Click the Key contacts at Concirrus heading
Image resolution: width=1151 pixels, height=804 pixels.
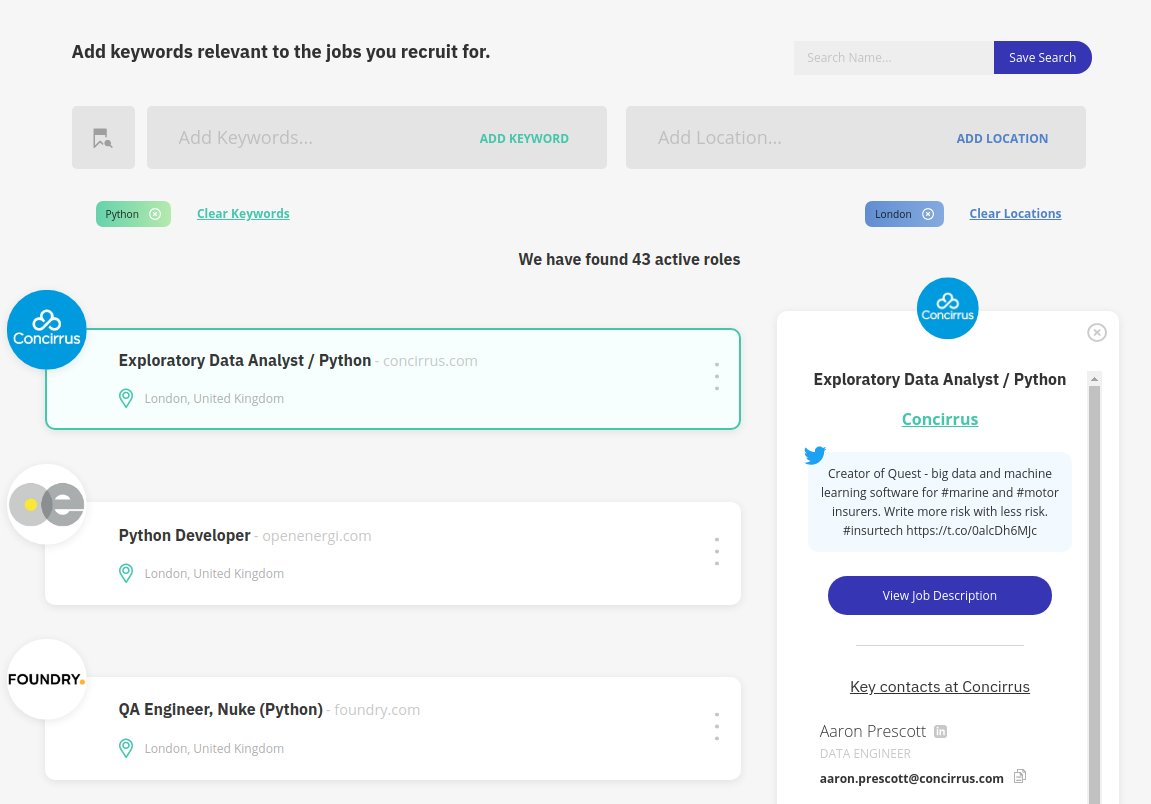click(940, 687)
